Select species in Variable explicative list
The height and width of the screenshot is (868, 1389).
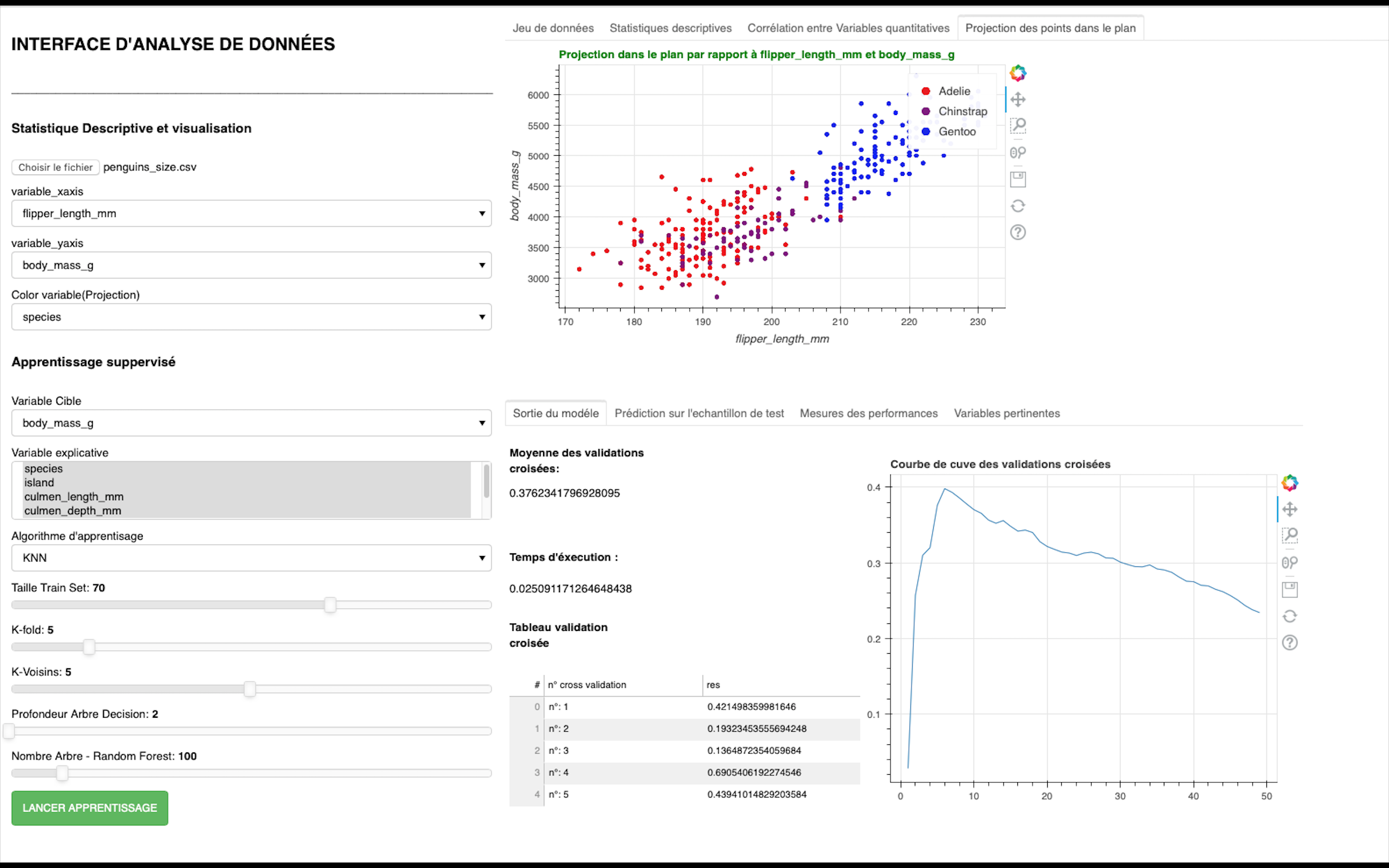point(247,468)
